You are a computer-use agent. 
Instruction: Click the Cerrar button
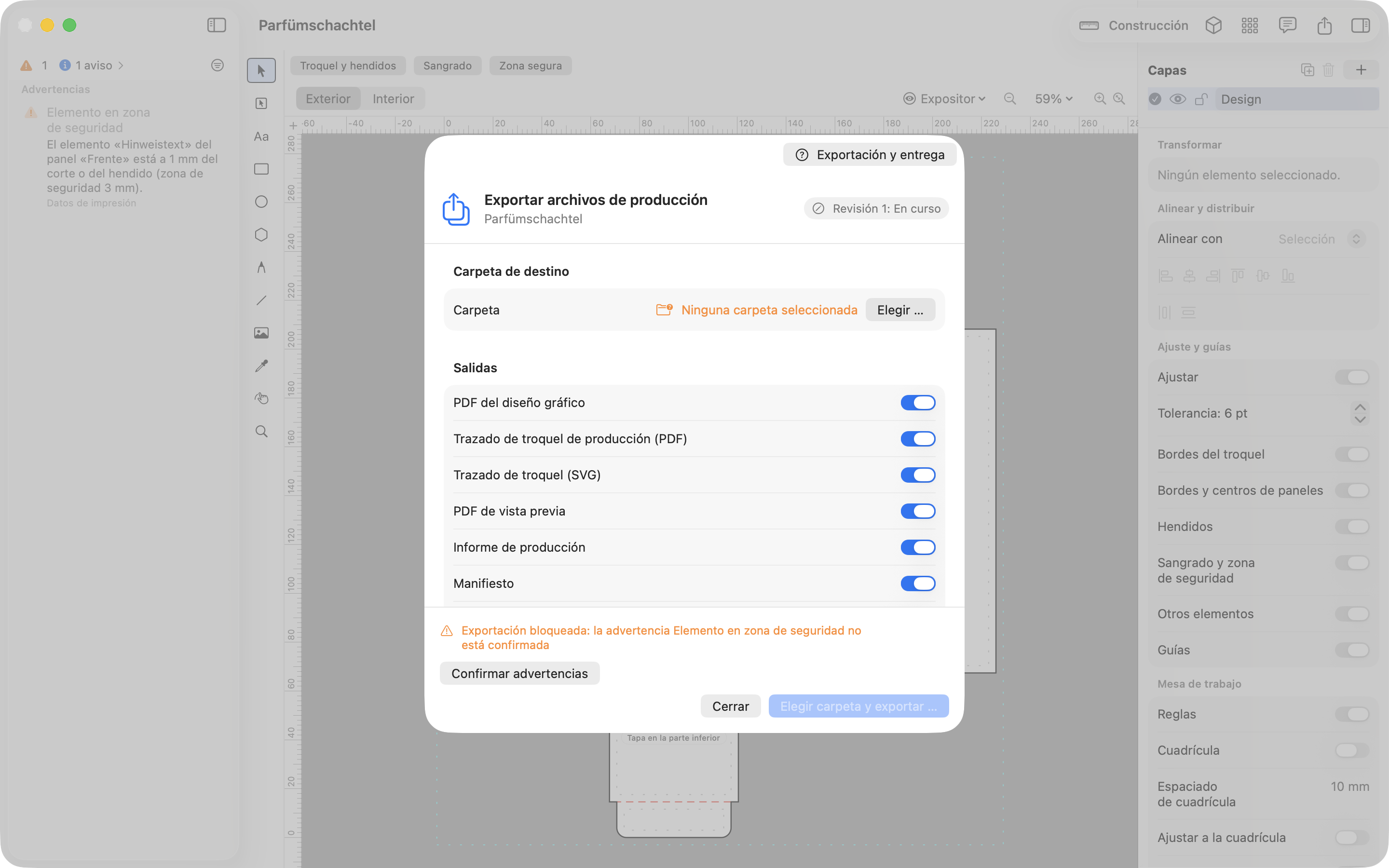[730, 706]
